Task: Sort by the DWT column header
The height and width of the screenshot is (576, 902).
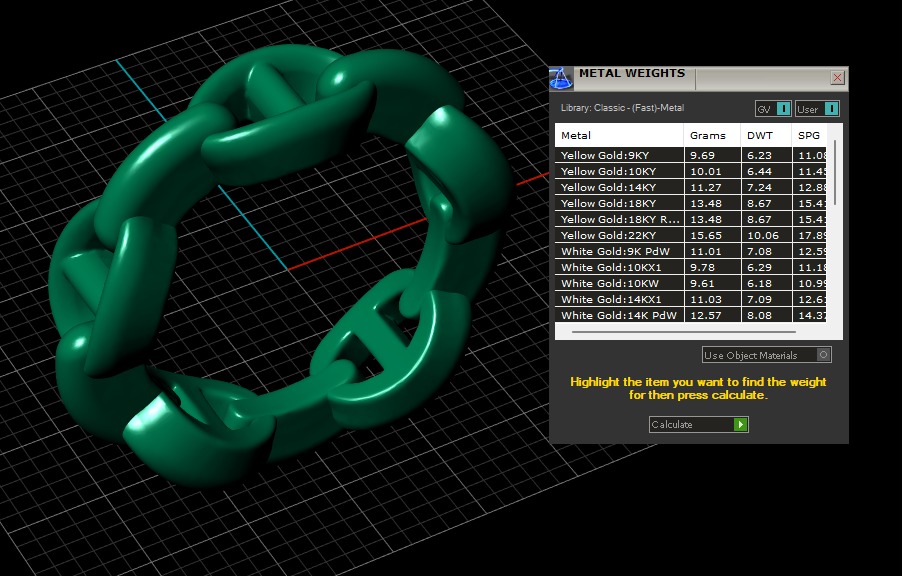Action: coord(766,135)
